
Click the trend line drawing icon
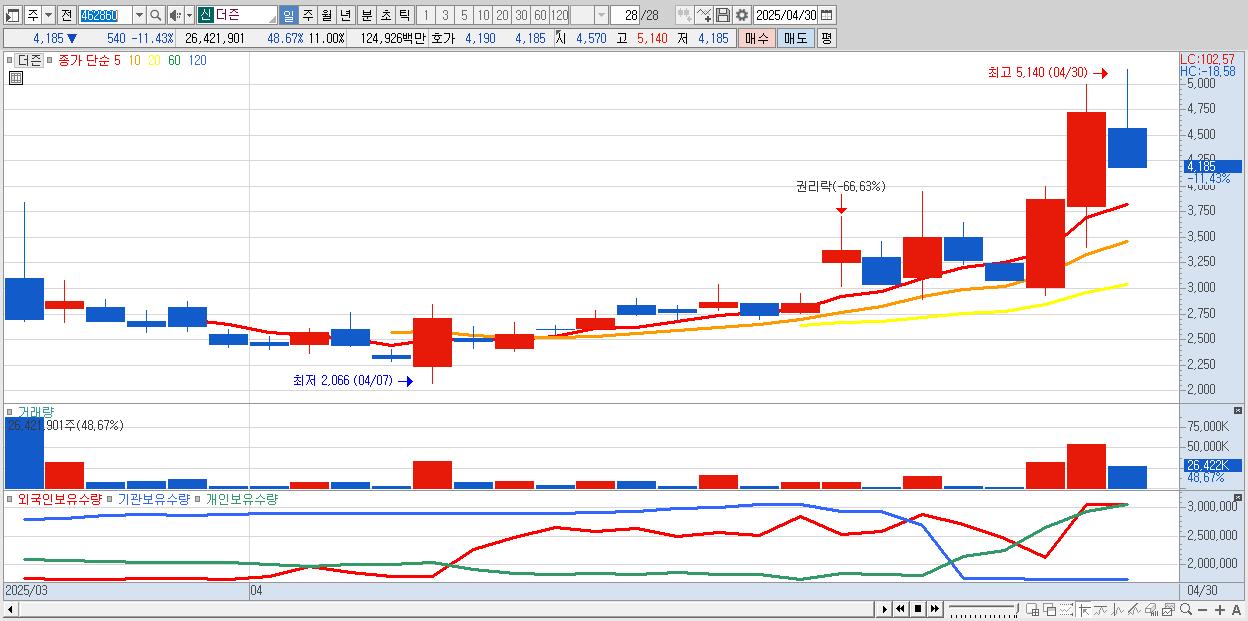[1101, 609]
